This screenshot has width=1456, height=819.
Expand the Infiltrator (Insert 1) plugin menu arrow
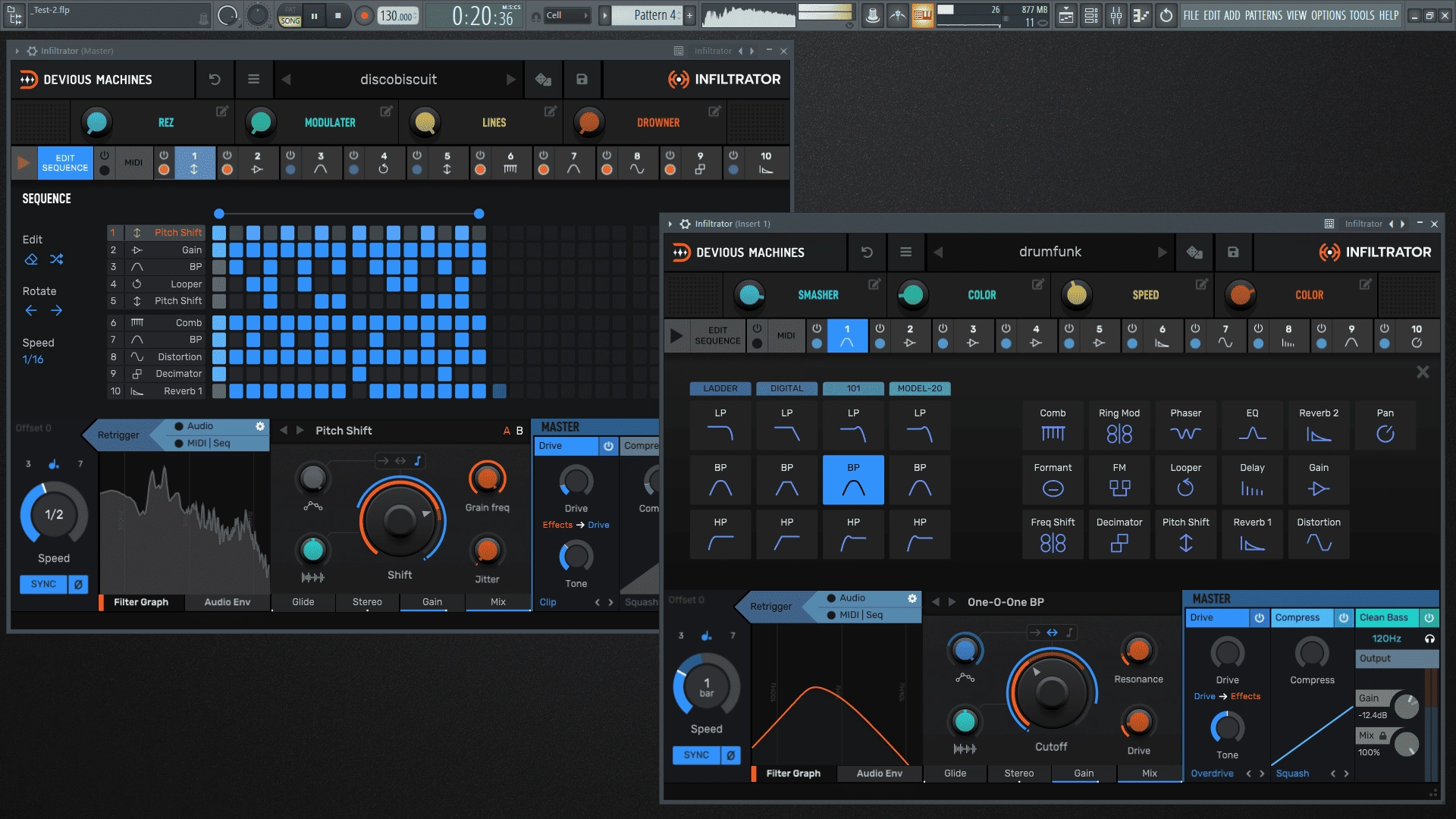670,224
